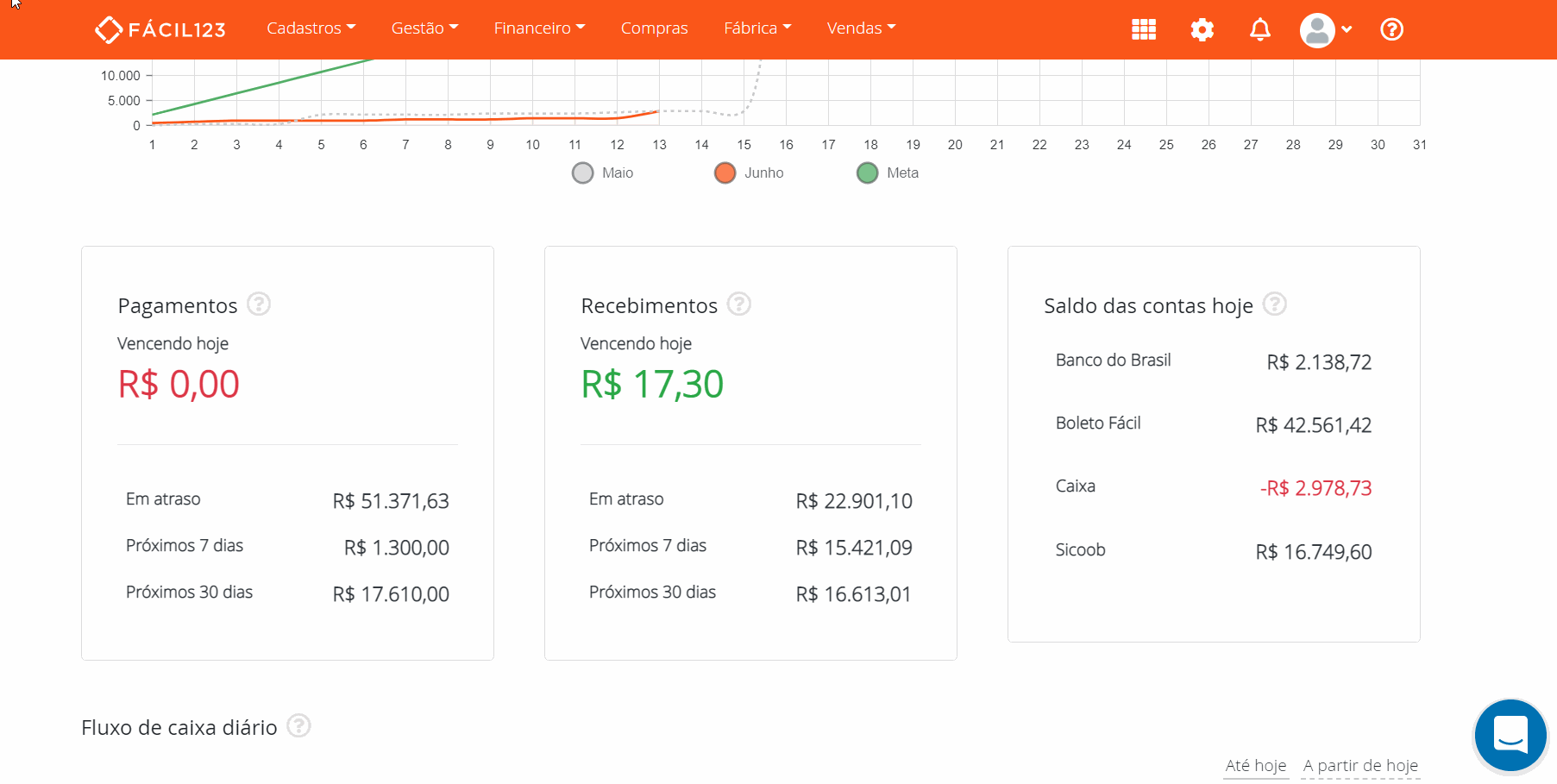This screenshot has height=784, width=1557.
Task: Select the A partir de hoje option
Action: 1360,765
